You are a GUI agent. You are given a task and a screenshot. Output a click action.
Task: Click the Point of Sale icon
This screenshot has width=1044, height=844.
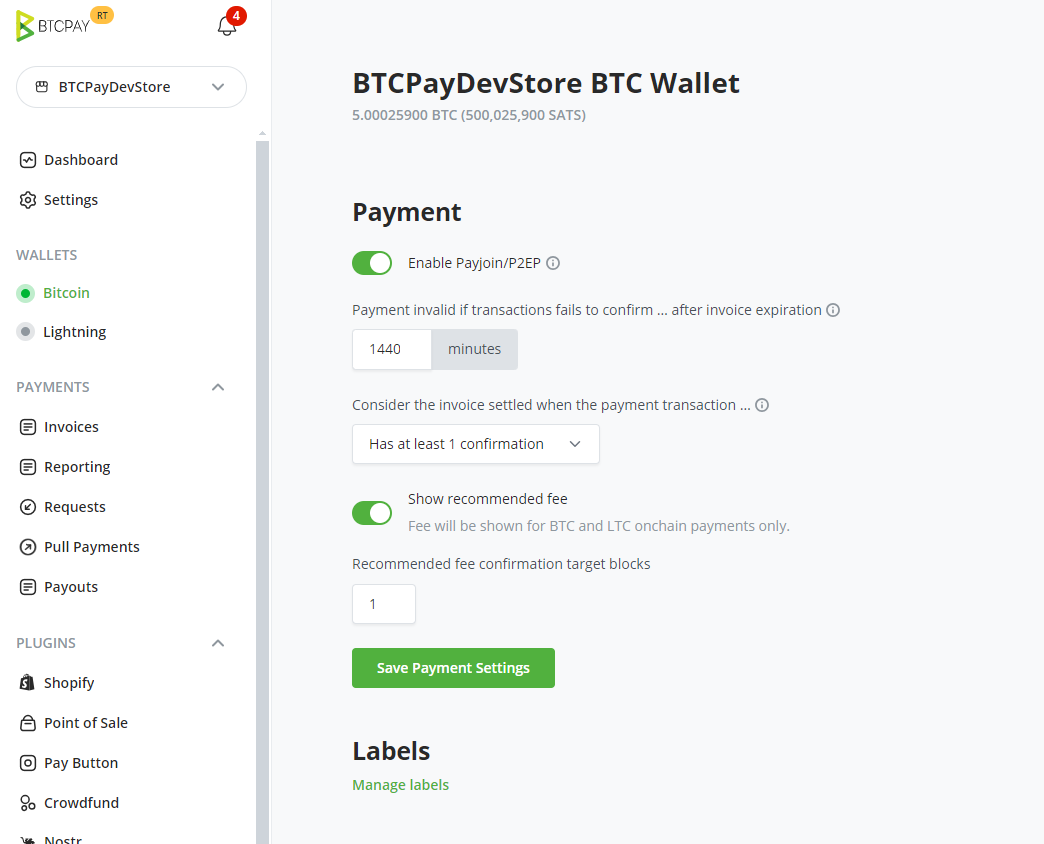pos(29,722)
